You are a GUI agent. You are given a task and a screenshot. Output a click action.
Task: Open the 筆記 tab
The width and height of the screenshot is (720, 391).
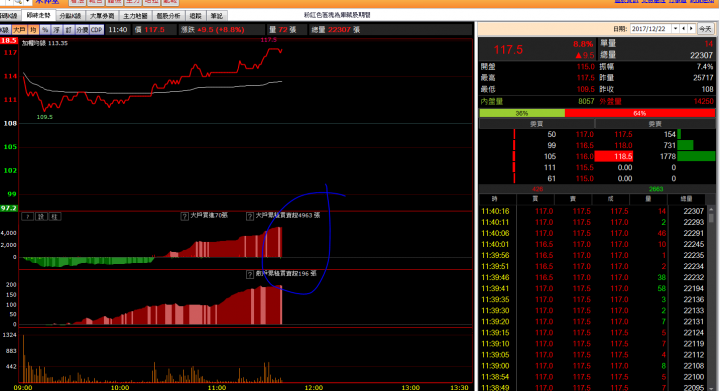point(217,16)
